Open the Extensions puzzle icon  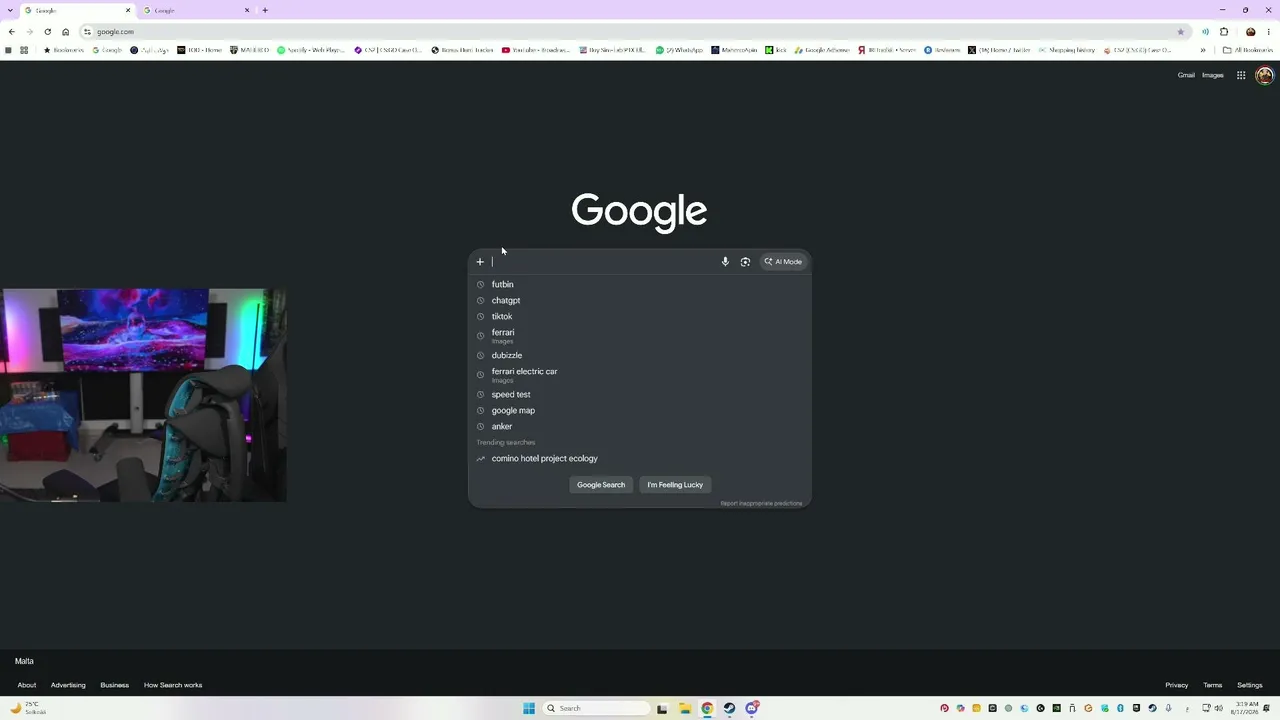(x=1224, y=32)
